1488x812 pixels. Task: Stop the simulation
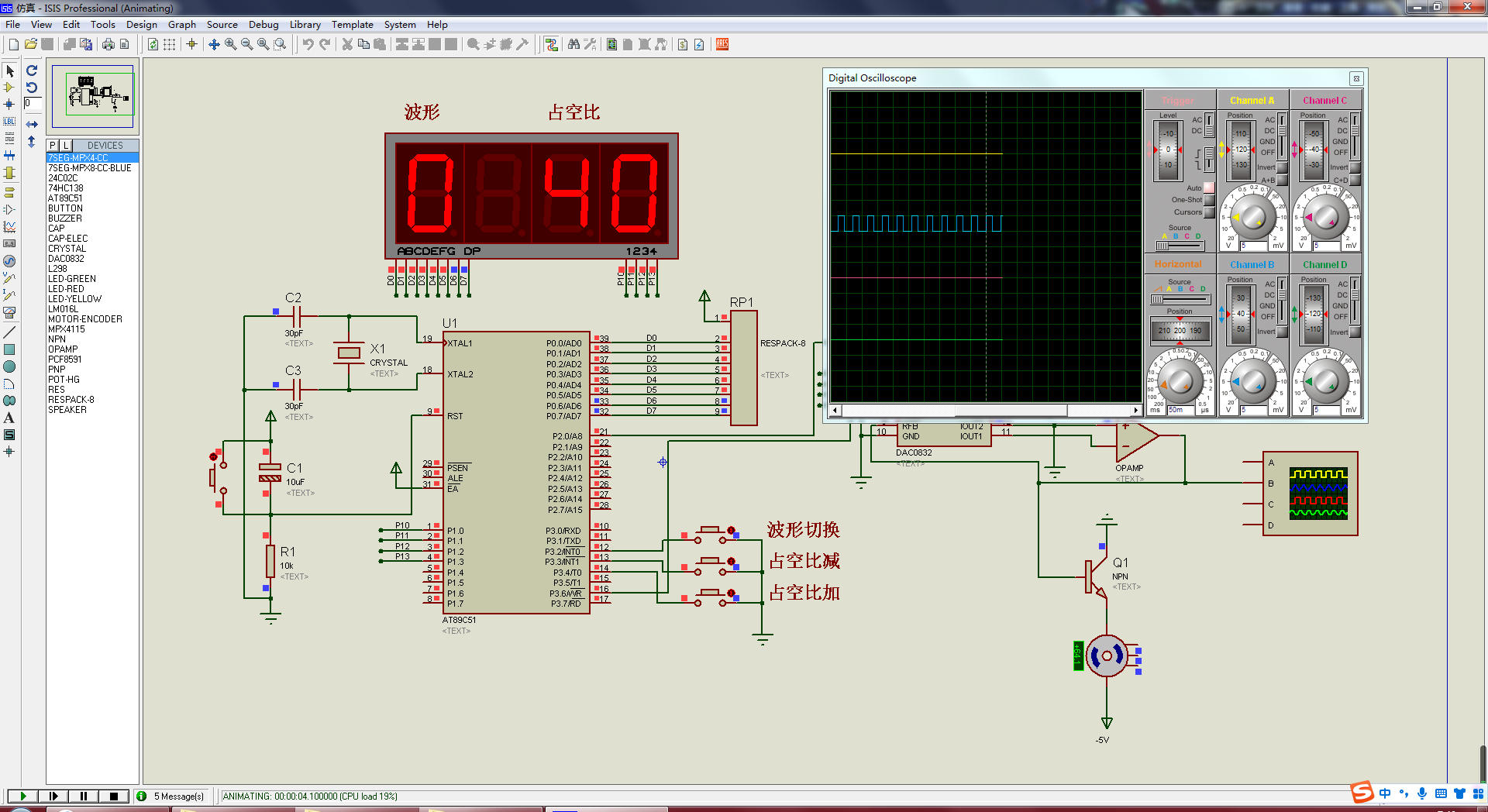coord(114,796)
